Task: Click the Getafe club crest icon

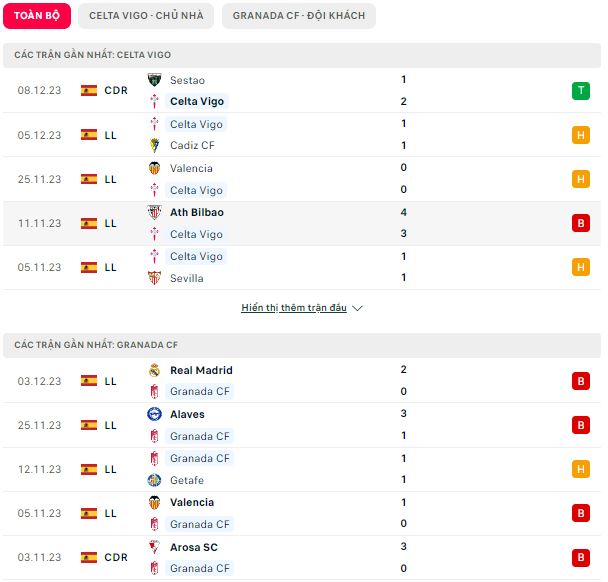Action: [154, 480]
